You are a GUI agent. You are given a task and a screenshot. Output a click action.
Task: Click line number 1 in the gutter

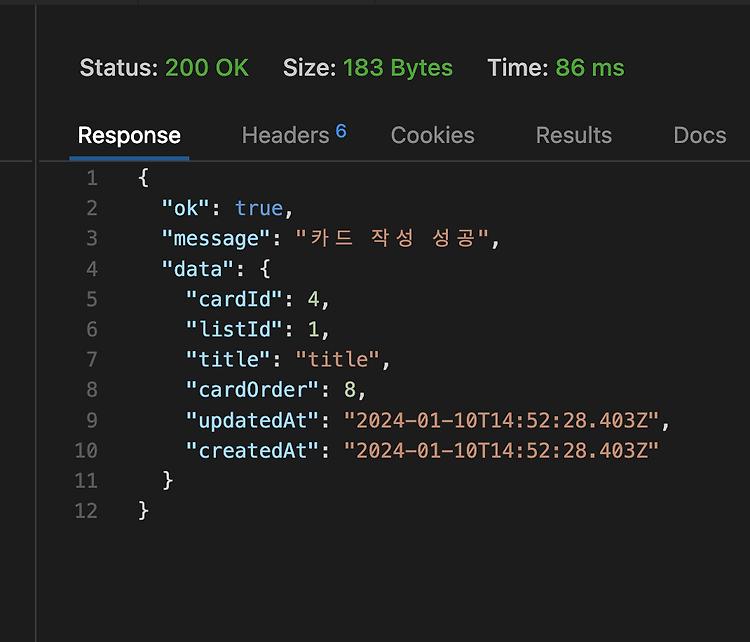pyautogui.click(x=92, y=178)
